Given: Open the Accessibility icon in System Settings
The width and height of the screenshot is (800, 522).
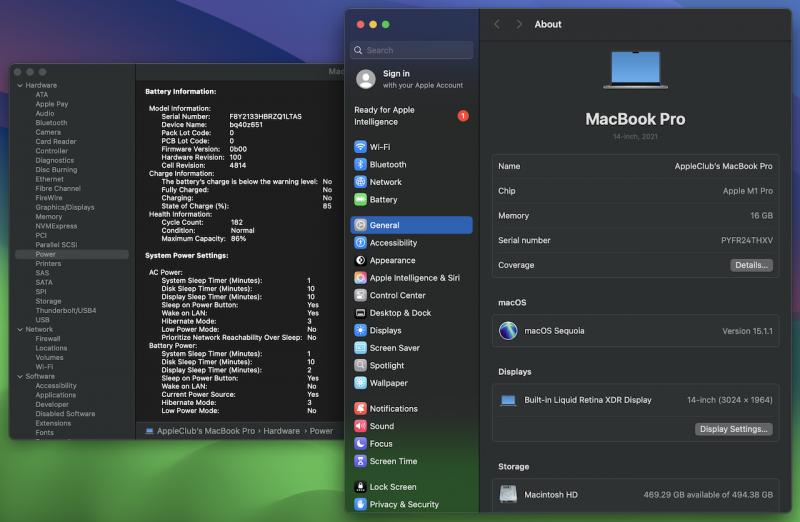Looking at the screenshot, I should (360, 243).
